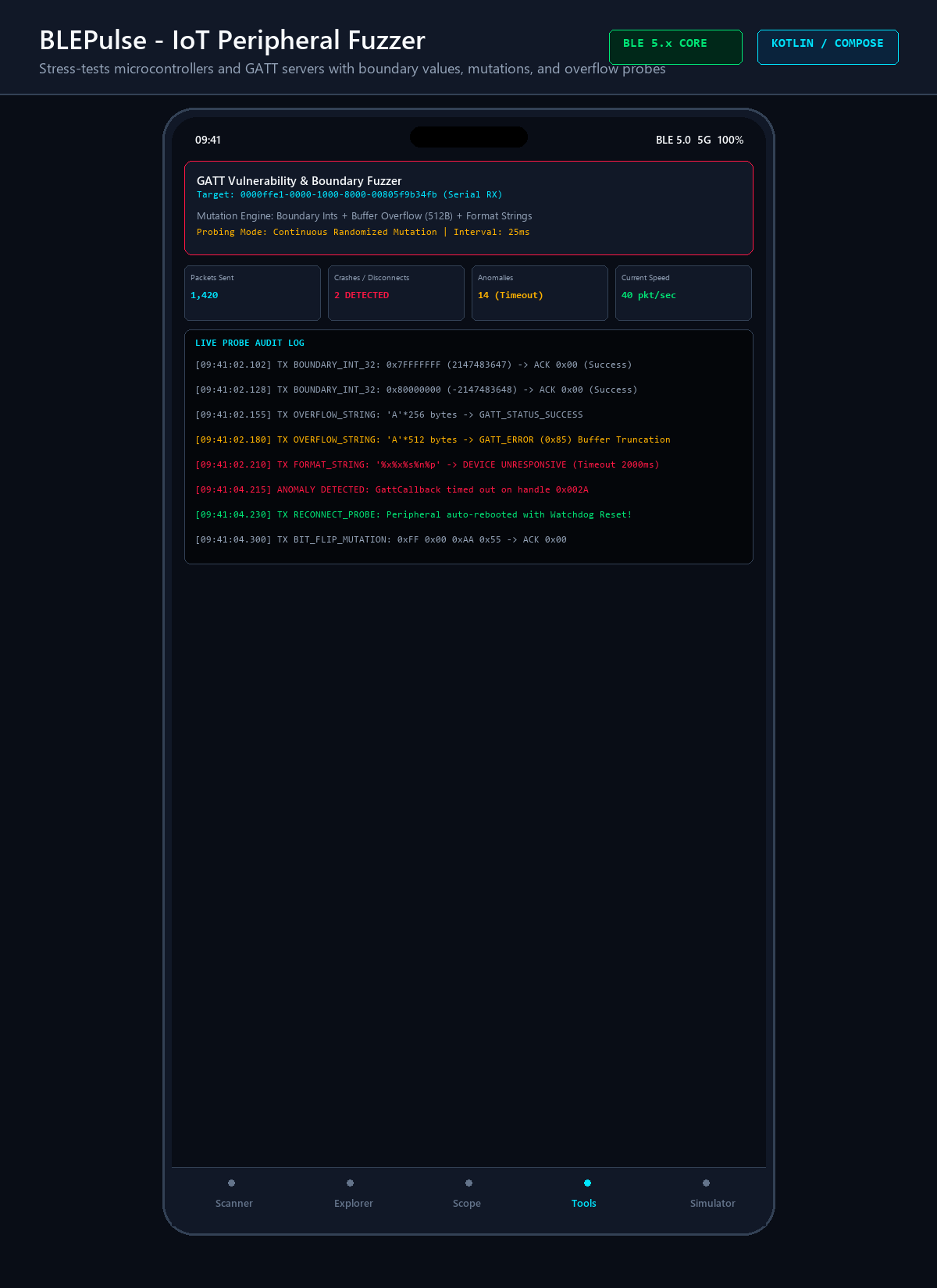
Task: Select the FORMAT_STRING DEVICE UNRESPONSIVE log entry
Action: [427, 464]
